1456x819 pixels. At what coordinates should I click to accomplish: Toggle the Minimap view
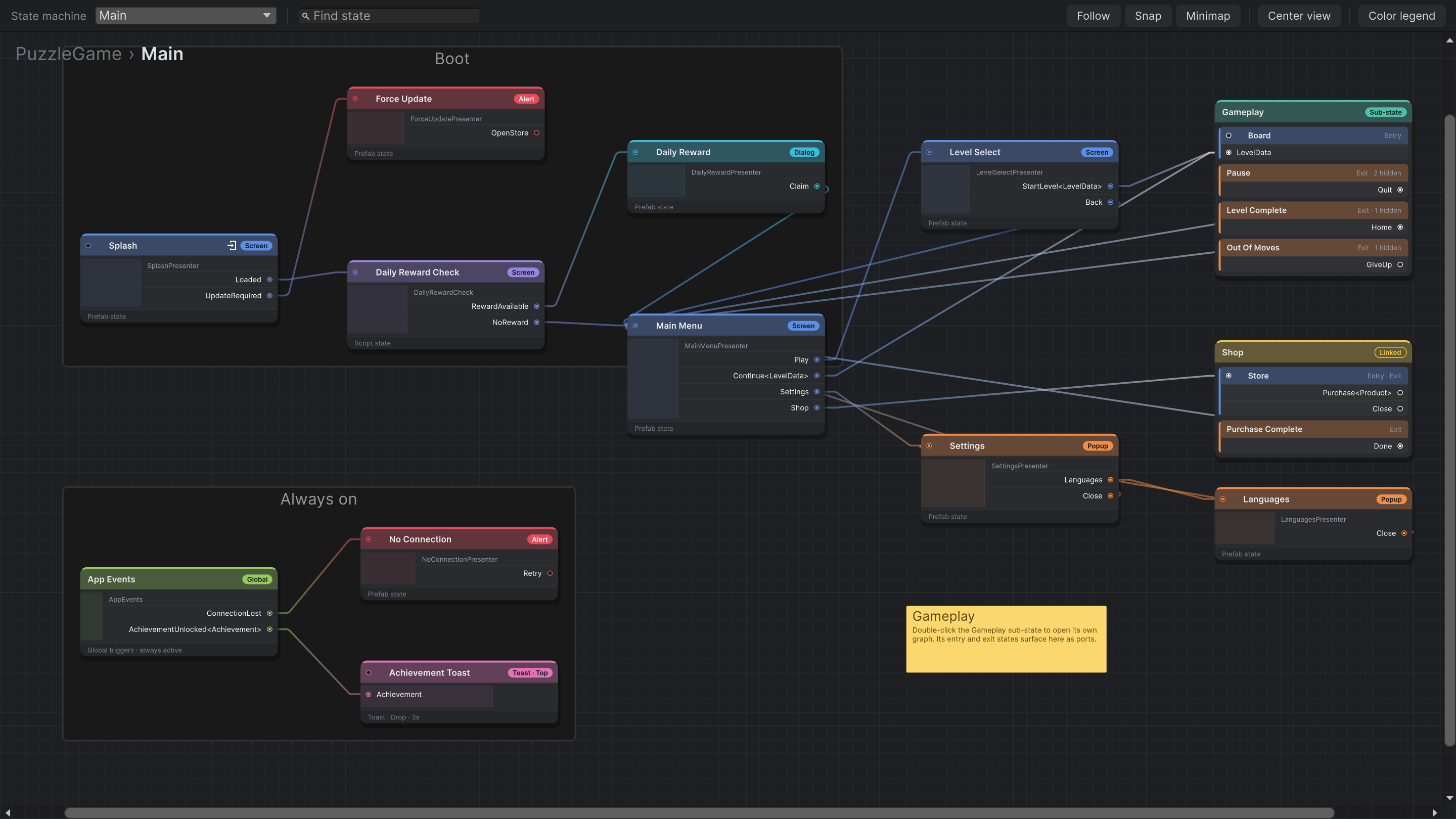point(1208,16)
